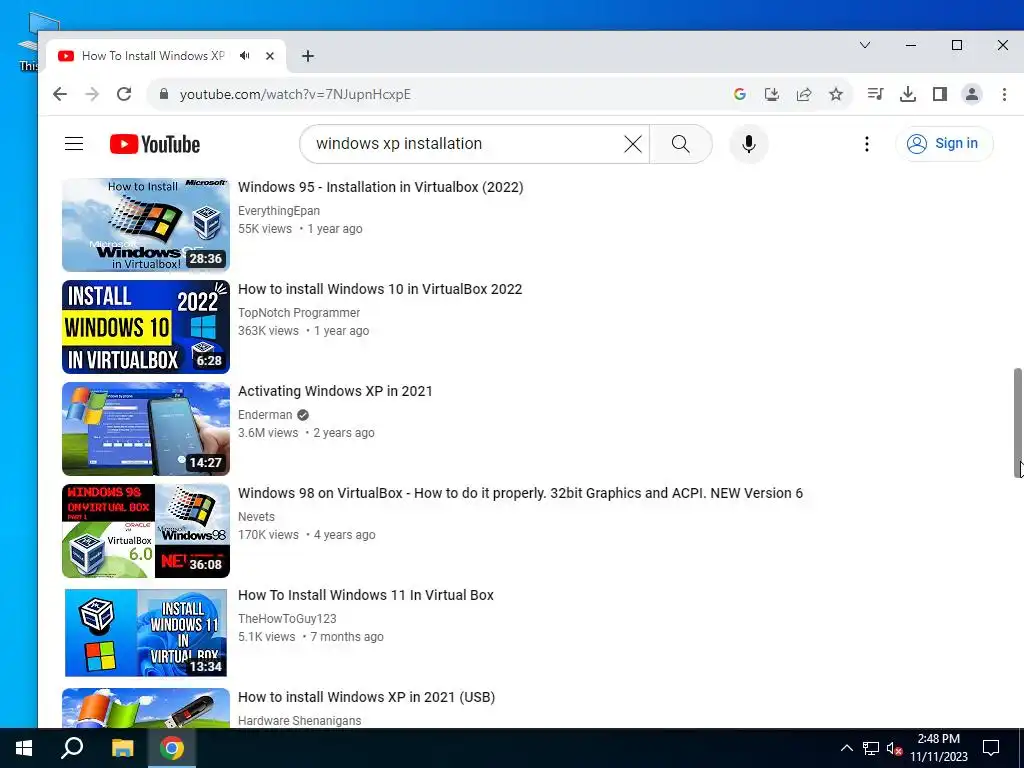Viewport: 1024px width, 768px height.
Task: Click the YouTube logo
Action: 155,144
